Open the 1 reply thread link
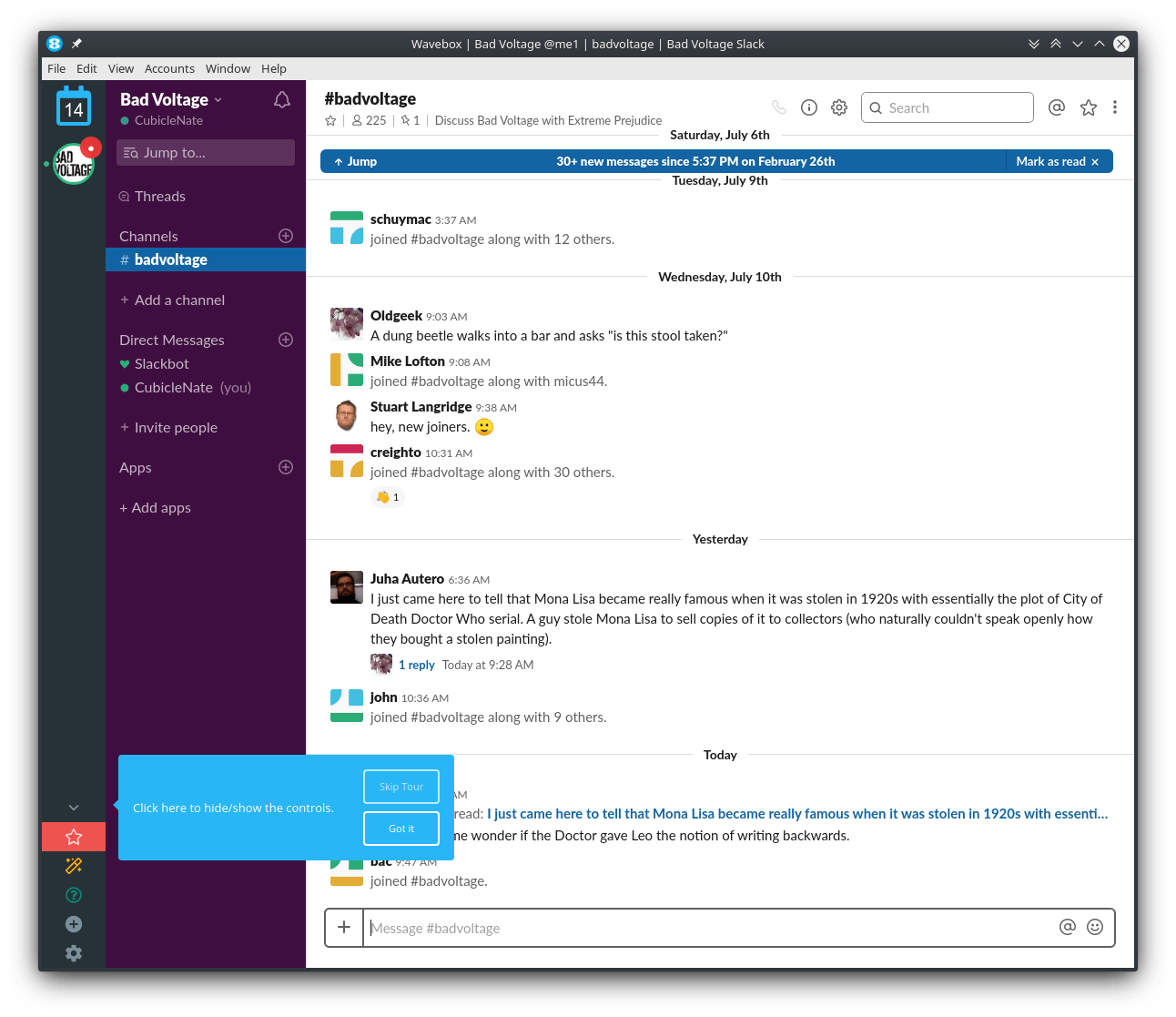Viewport: 1176px width, 1017px height. pyautogui.click(x=417, y=666)
